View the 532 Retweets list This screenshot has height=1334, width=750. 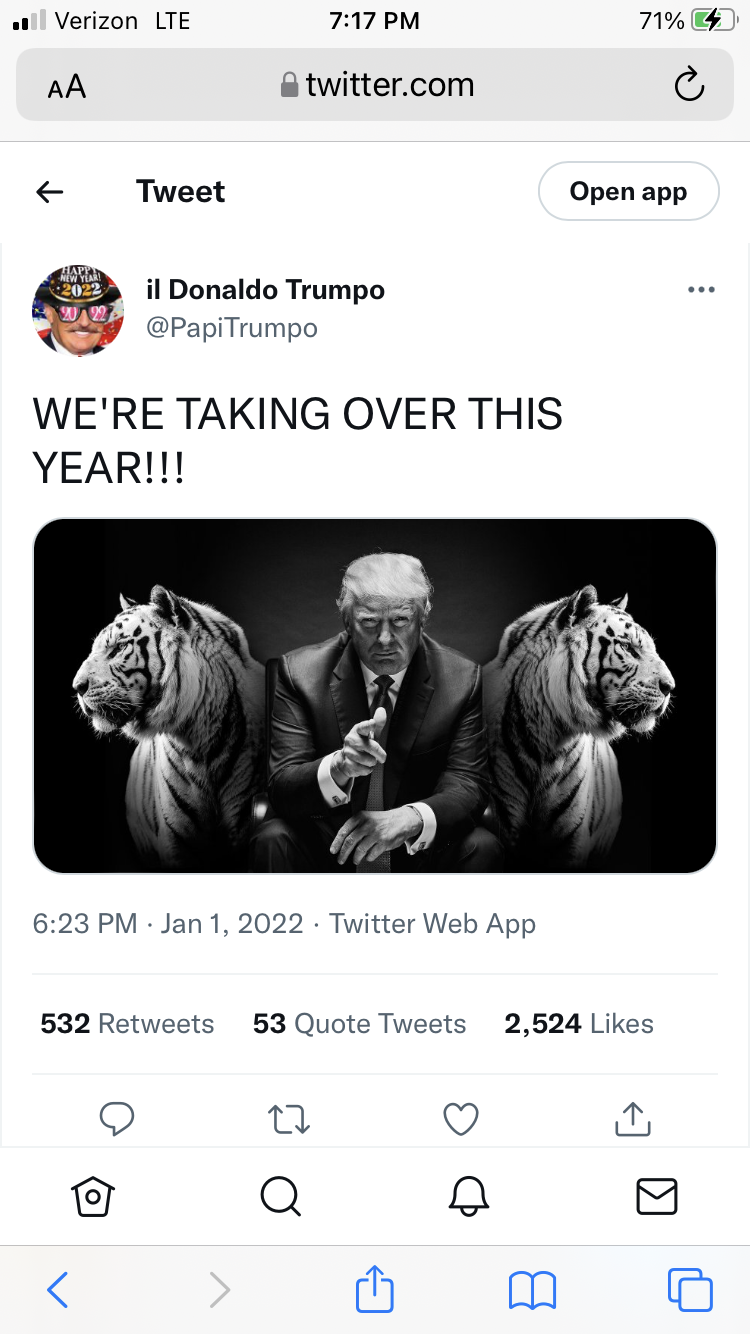point(127,1024)
